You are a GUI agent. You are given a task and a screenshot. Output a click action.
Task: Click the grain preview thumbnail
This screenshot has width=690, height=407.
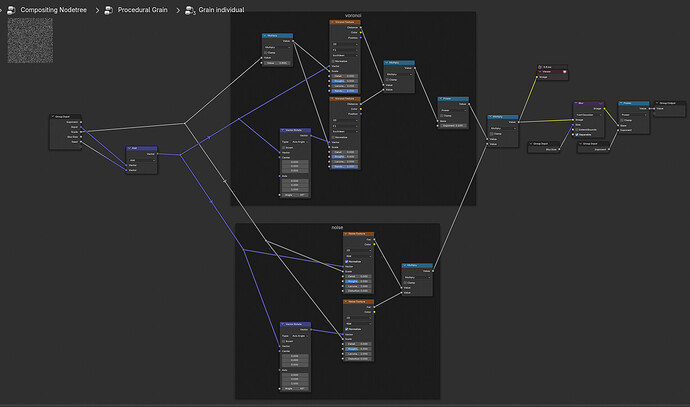point(30,40)
